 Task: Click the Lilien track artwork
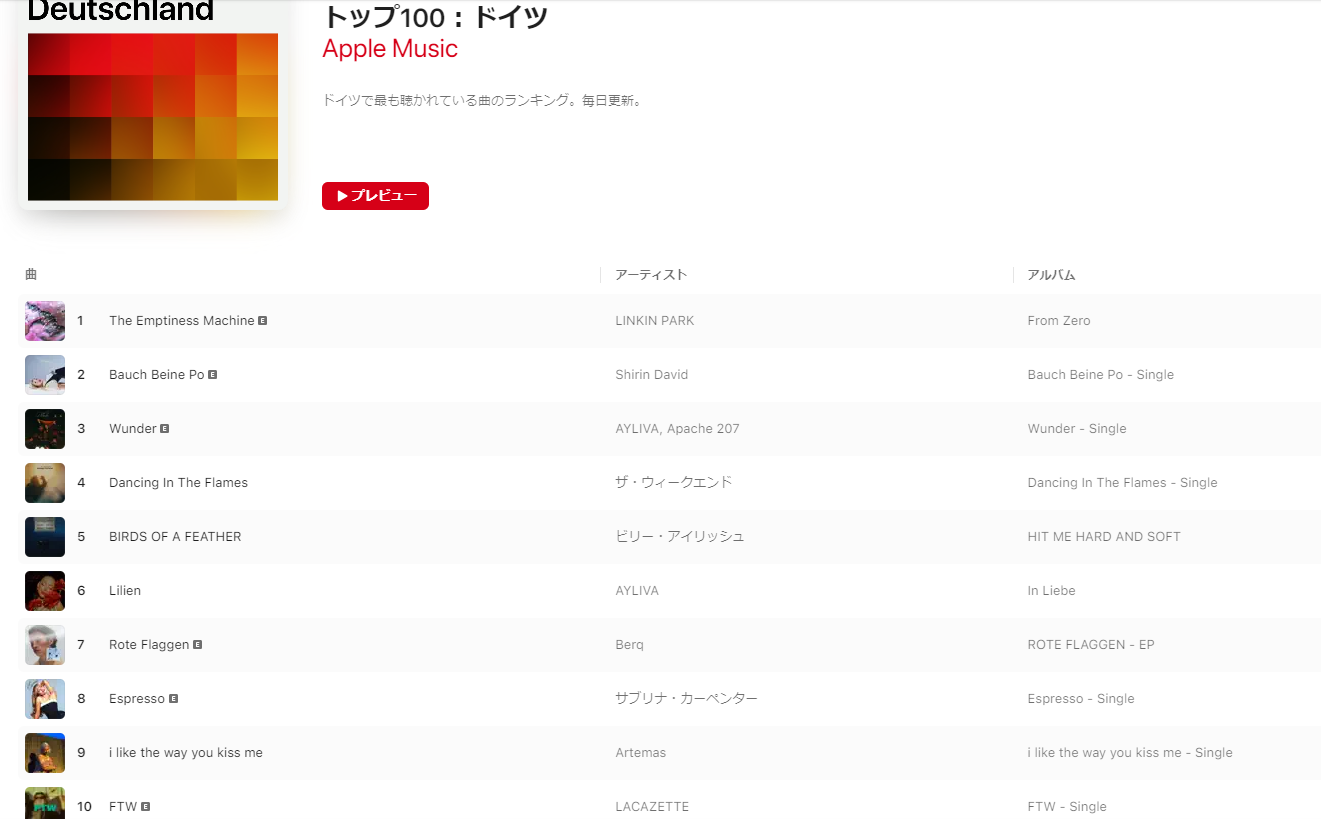[45, 591]
